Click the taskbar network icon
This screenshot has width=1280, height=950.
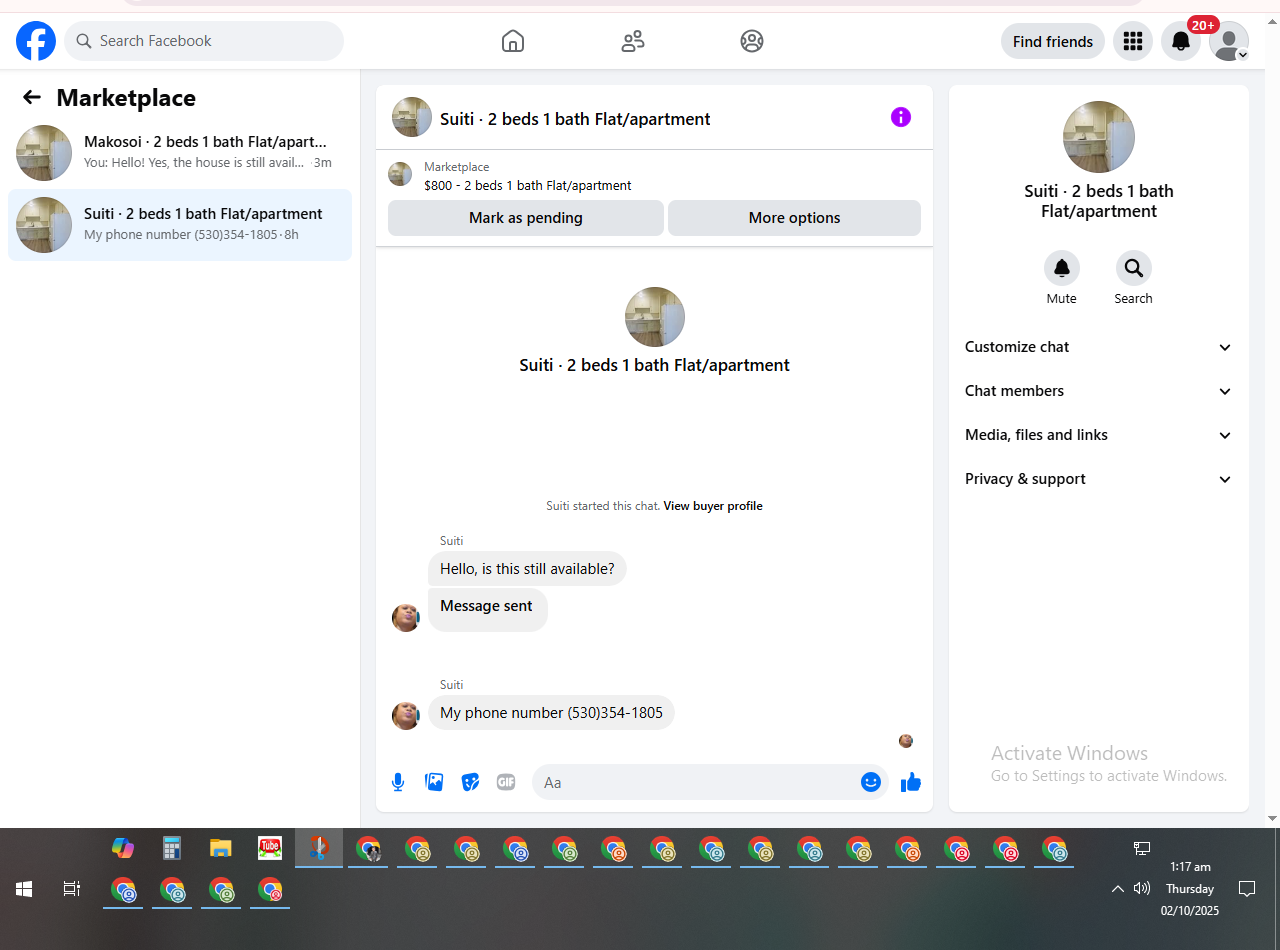point(1142,848)
